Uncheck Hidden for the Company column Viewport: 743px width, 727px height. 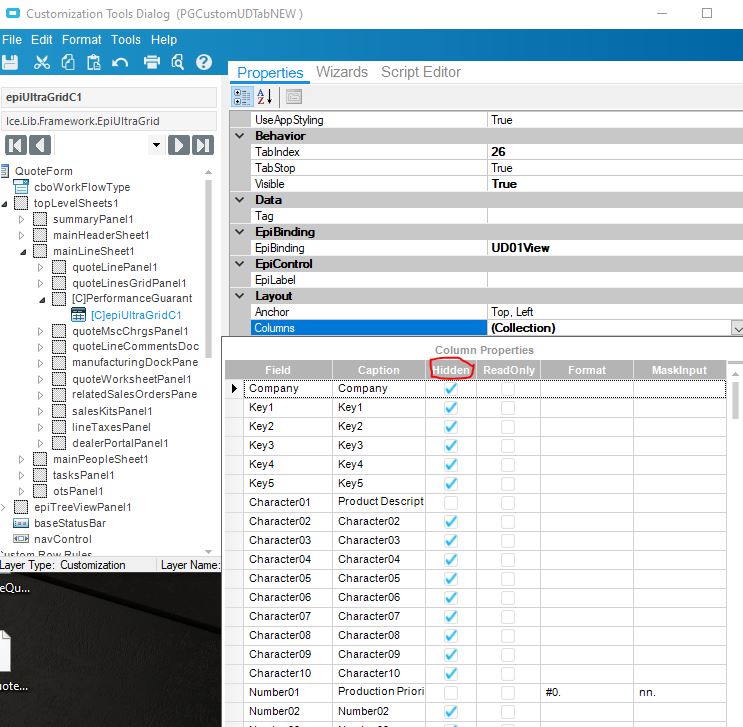pyautogui.click(x=451, y=389)
